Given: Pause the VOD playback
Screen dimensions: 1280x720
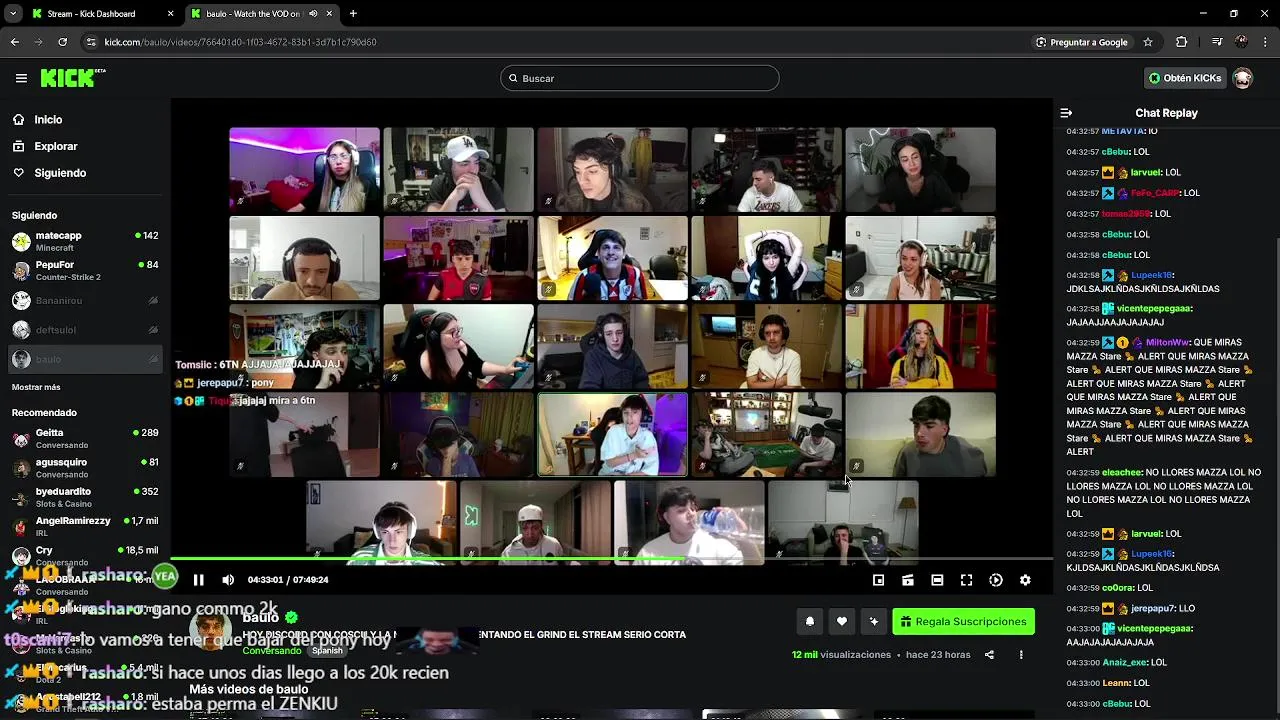Looking at the screenshot, I should (x=198, y=580).
